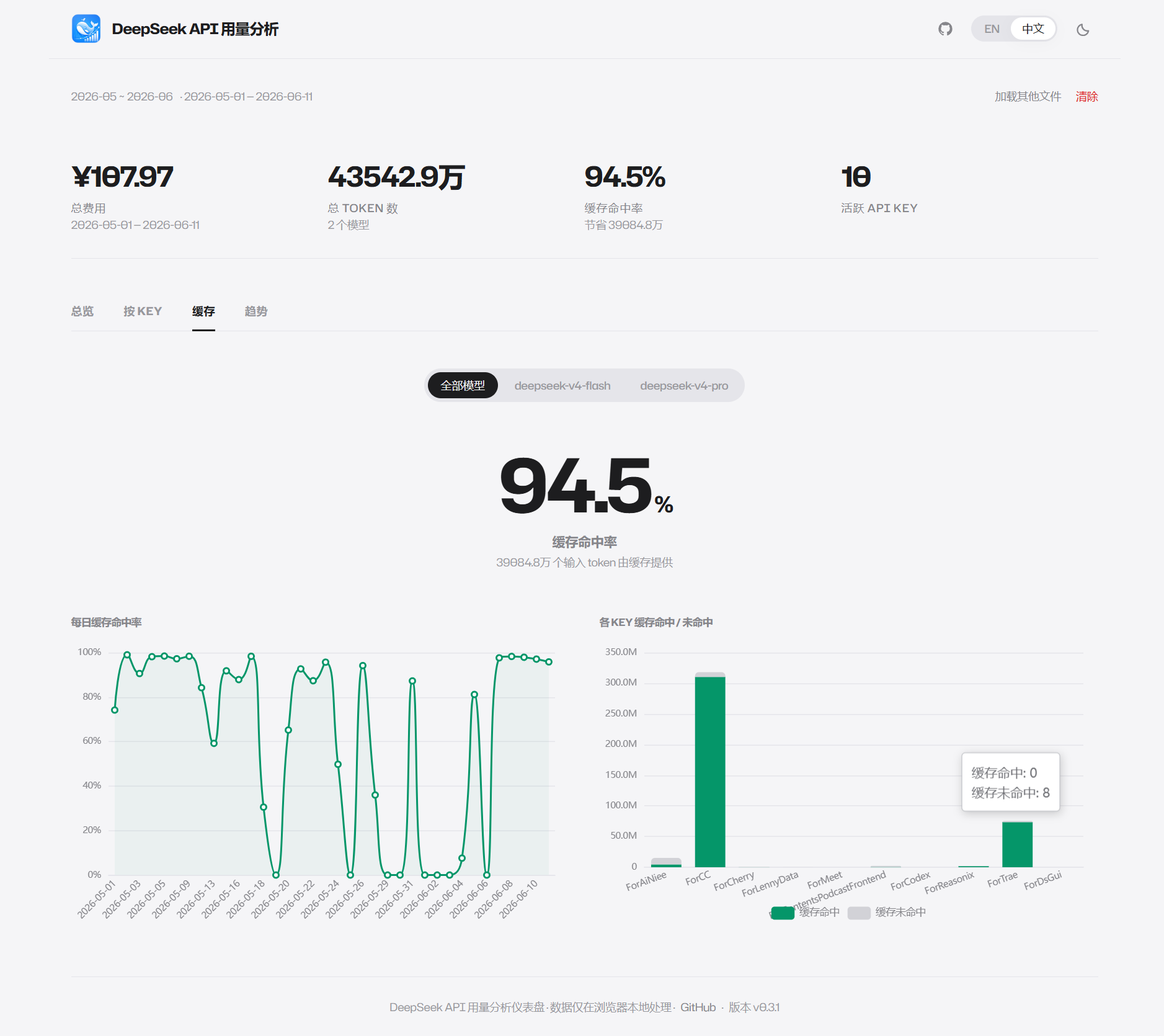Screen dimensions: 1164x1036
Task: Click the green ForCC cache-hit bar
Action: coord(710,772)
